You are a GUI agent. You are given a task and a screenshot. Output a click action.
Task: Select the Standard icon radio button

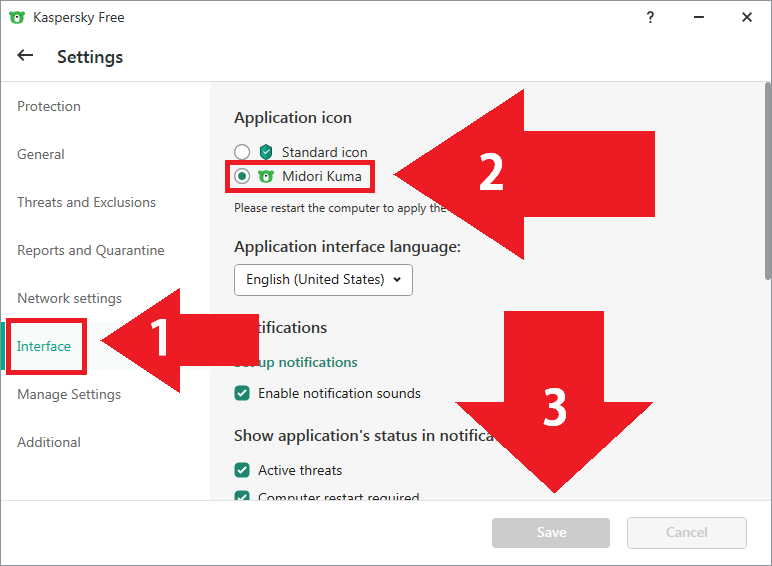(242, 152)
